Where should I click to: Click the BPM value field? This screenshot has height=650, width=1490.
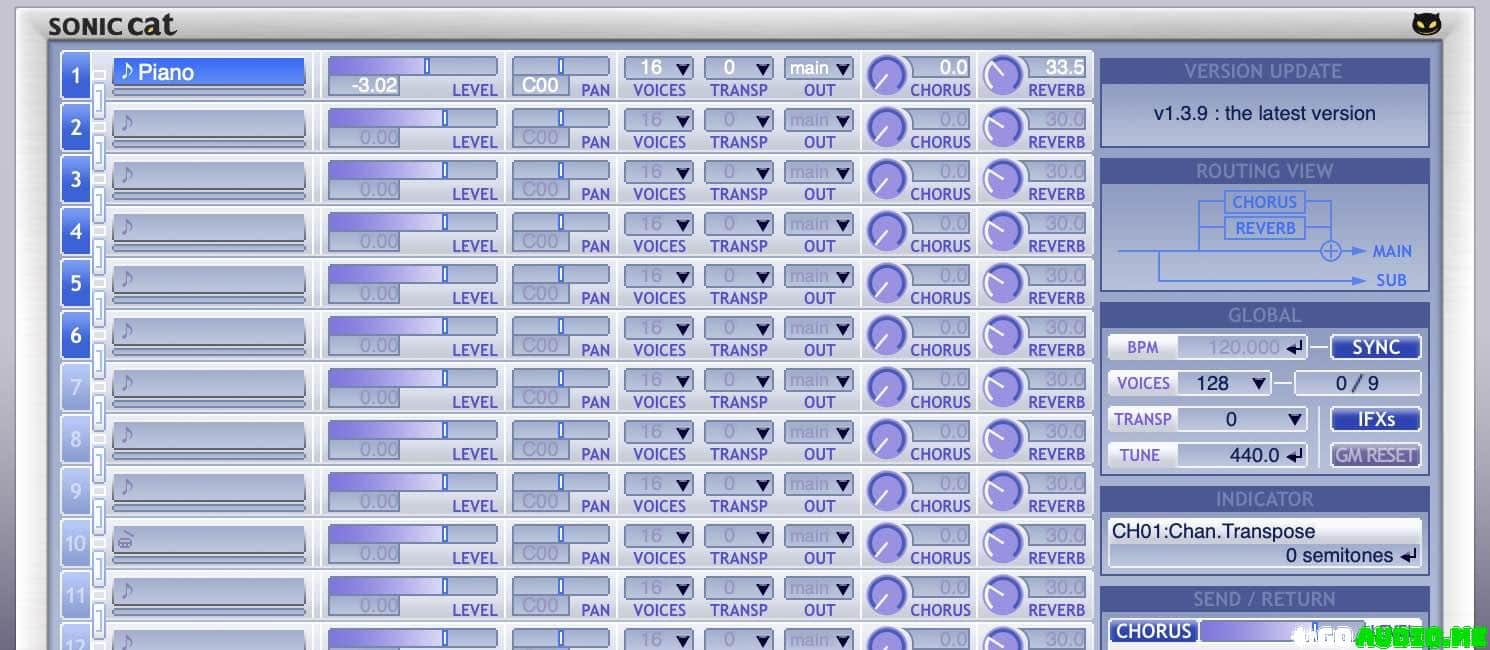(1242, 347)
